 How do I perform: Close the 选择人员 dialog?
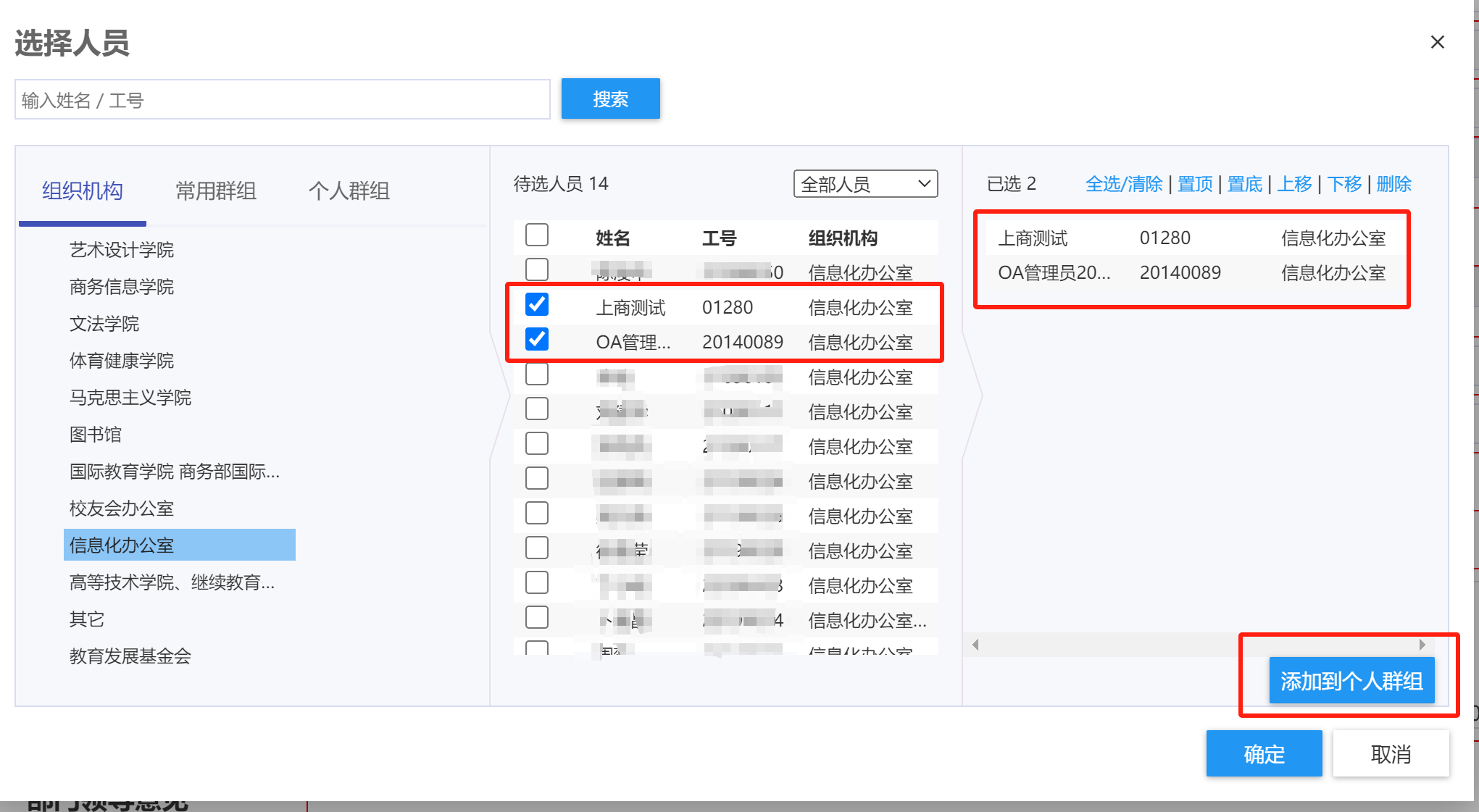[x=1437, y=42]
